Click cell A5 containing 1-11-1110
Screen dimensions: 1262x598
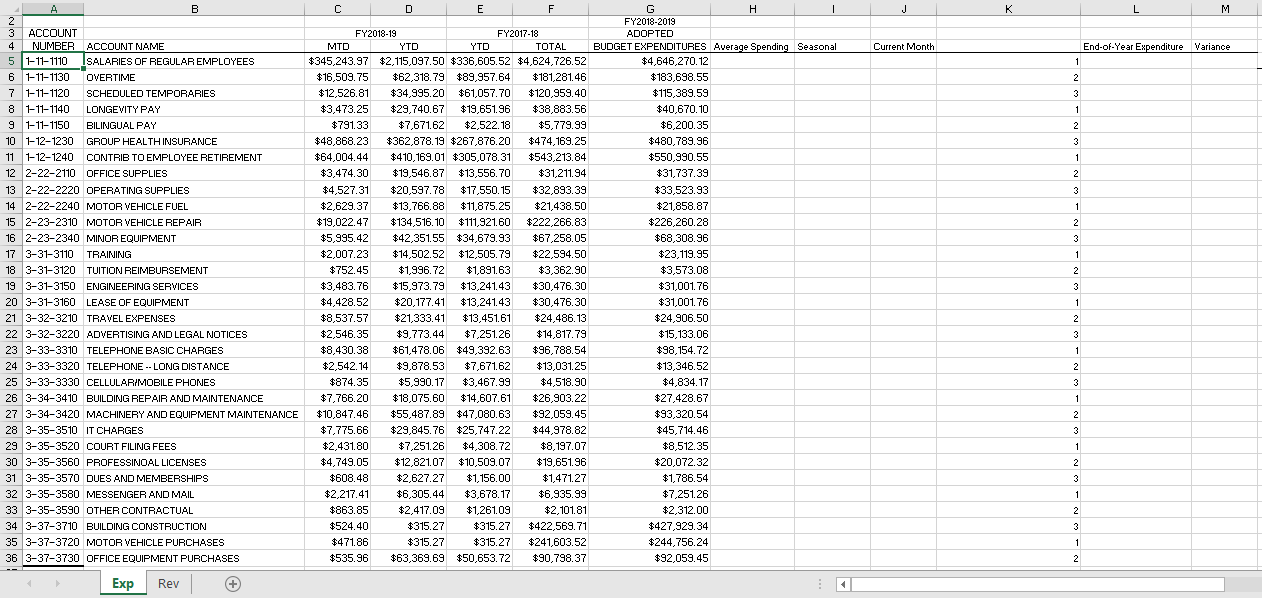[53, 61]
